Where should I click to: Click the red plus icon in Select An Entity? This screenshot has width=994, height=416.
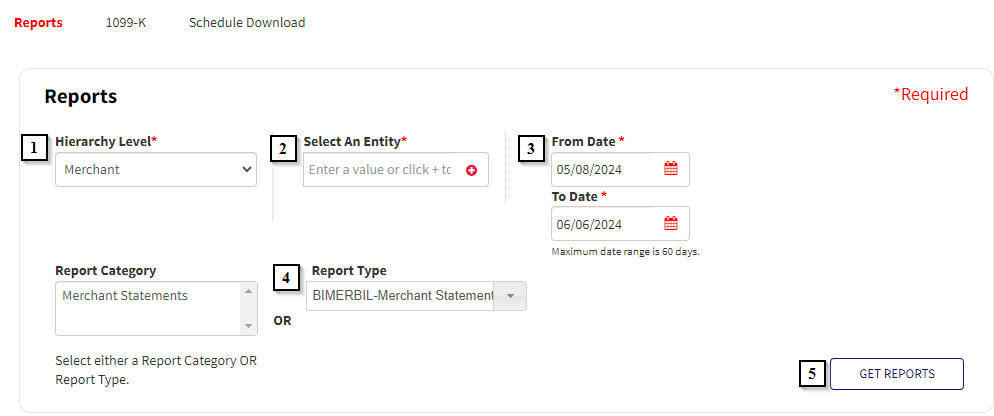(471, 170)
